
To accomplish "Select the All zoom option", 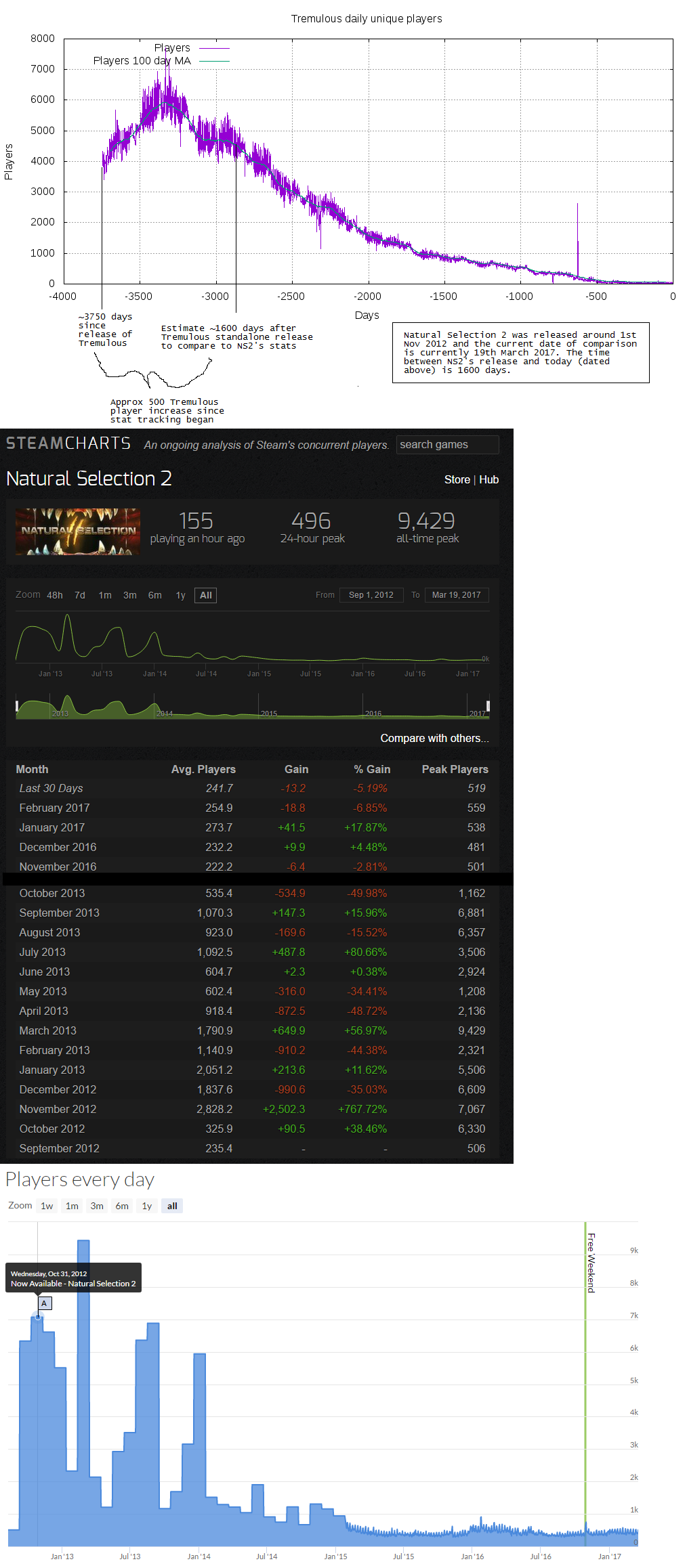I will click(x=206, y=595).
